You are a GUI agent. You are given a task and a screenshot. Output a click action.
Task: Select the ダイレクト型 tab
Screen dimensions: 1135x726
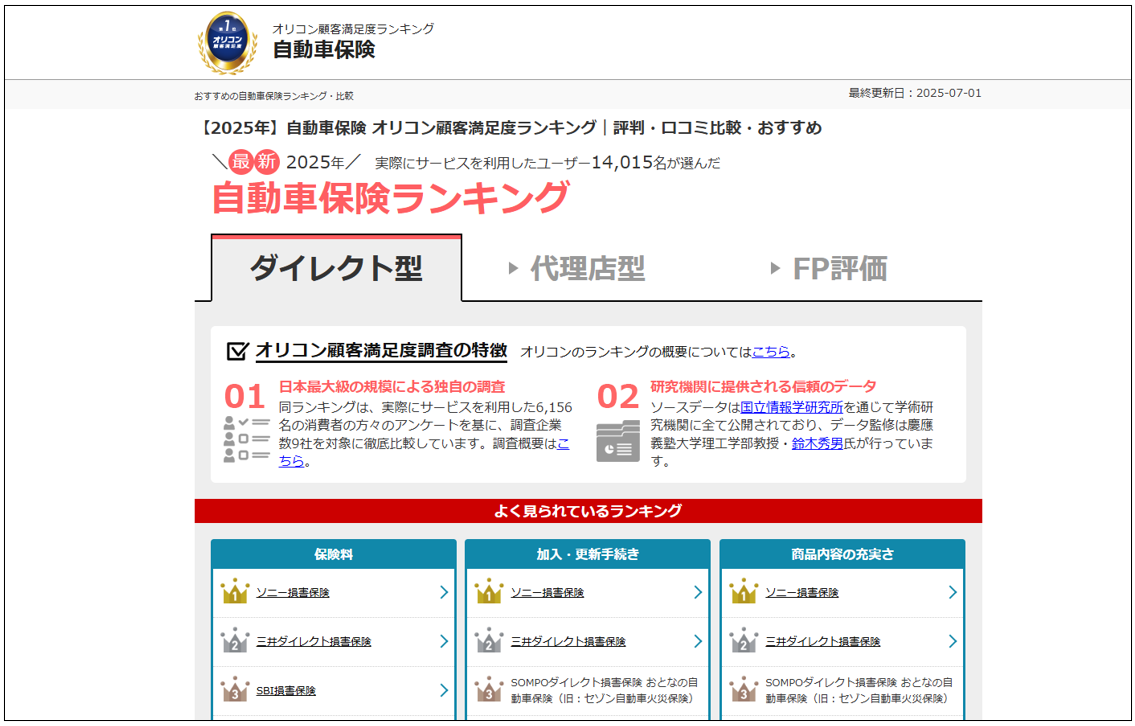pyautogui.click(x=336, y=269)
